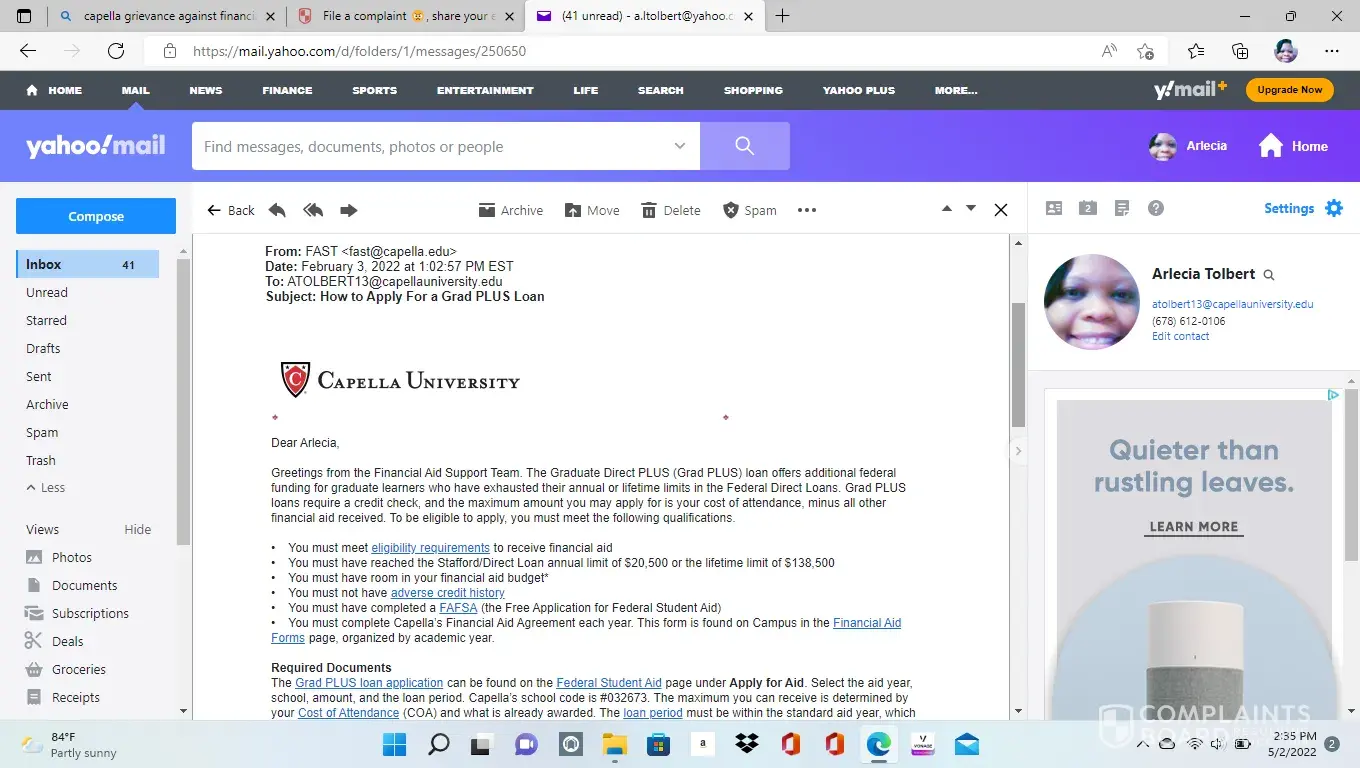Follow the FAFSA link

[458, 608]
